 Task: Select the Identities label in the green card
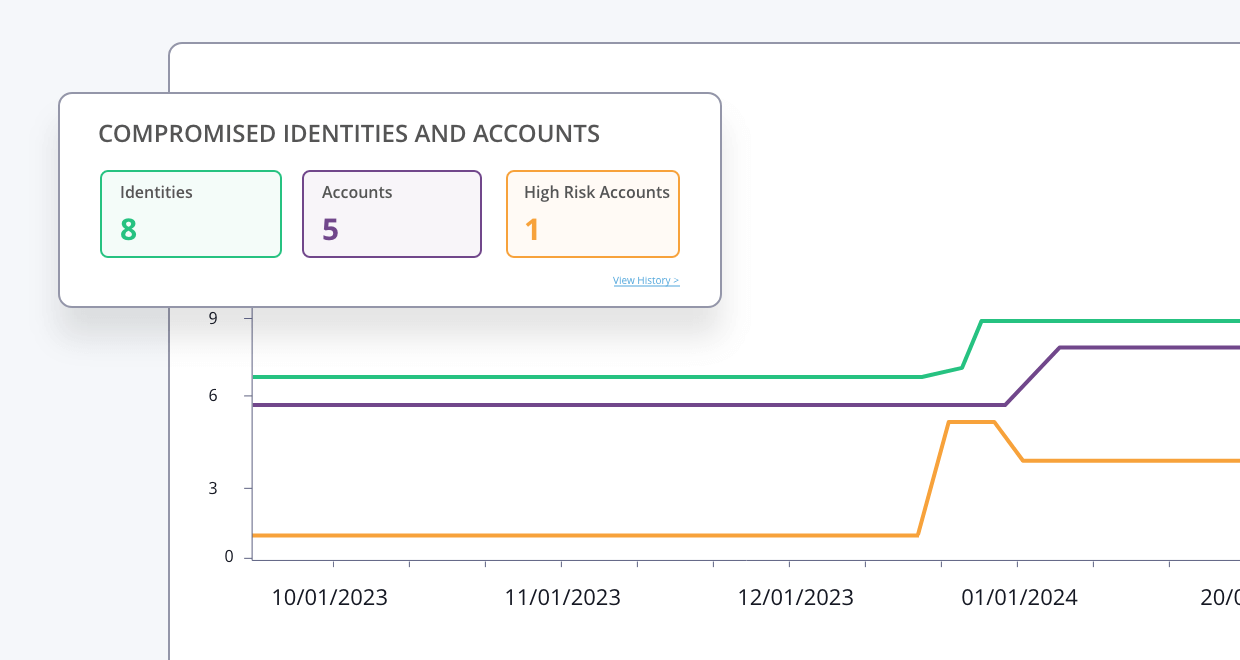[x=156, y=192]
